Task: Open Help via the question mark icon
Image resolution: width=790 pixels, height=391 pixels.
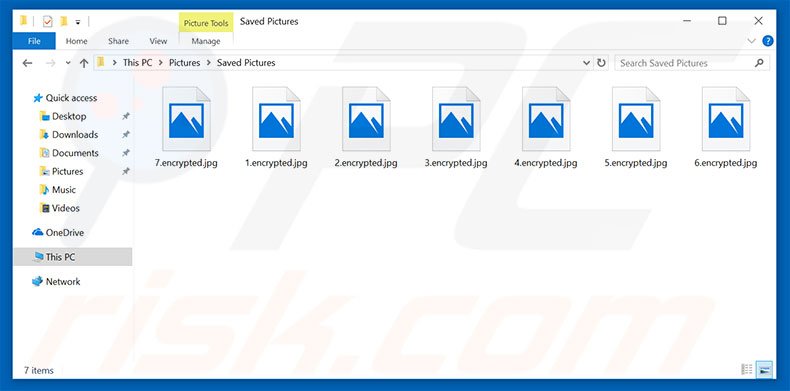Action: 768,41
